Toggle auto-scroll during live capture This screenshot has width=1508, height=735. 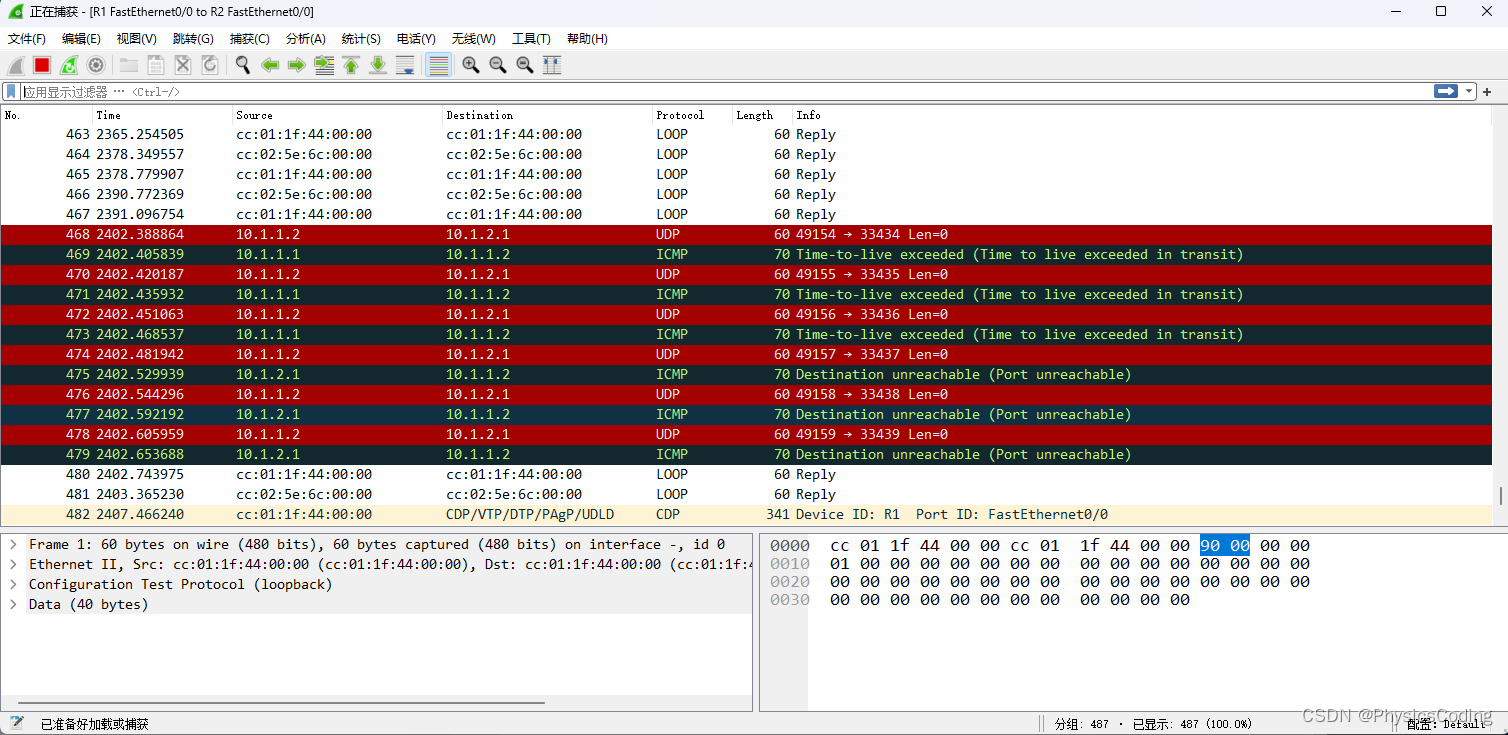click(x=404, y=64)
